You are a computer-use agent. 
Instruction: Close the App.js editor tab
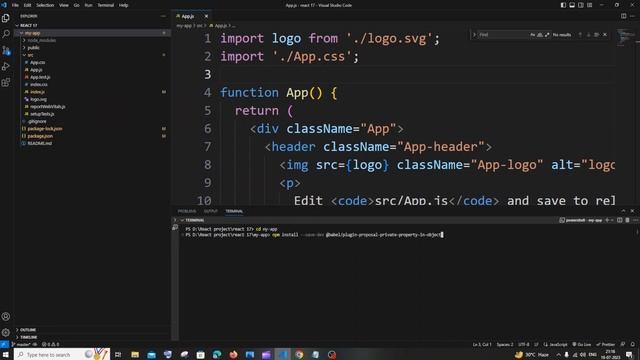click(x=206, y=16)
